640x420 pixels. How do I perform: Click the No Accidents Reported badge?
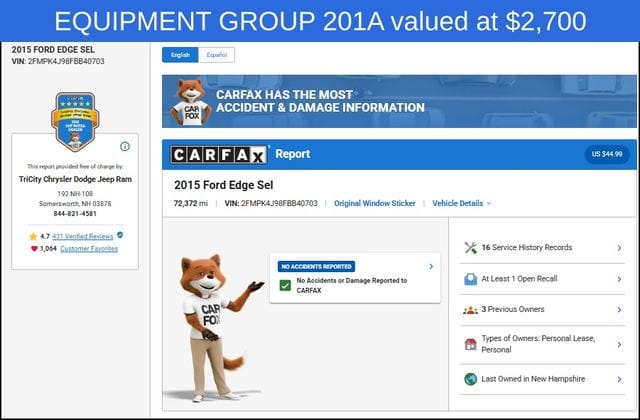pyautogui.click(x=316, y=267)
